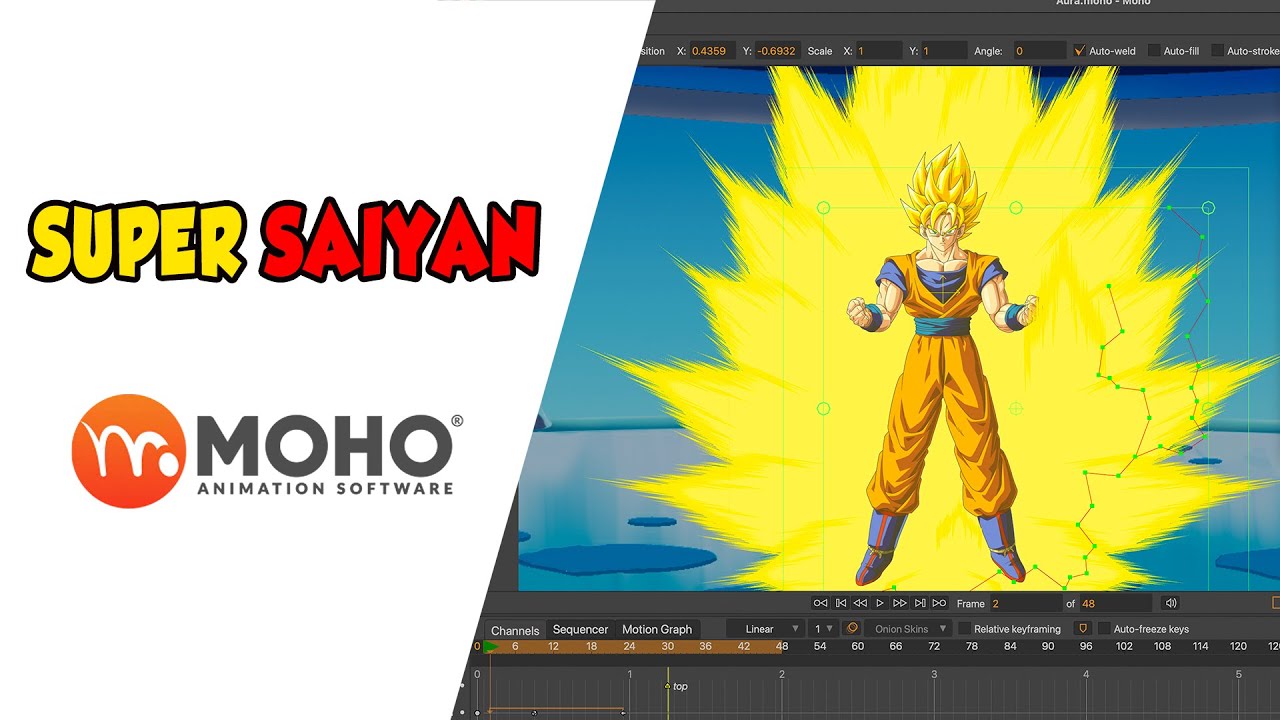1280x720 pixels.
Task: Click the jump to next keyframe button
Action: [x=920, y=603]
